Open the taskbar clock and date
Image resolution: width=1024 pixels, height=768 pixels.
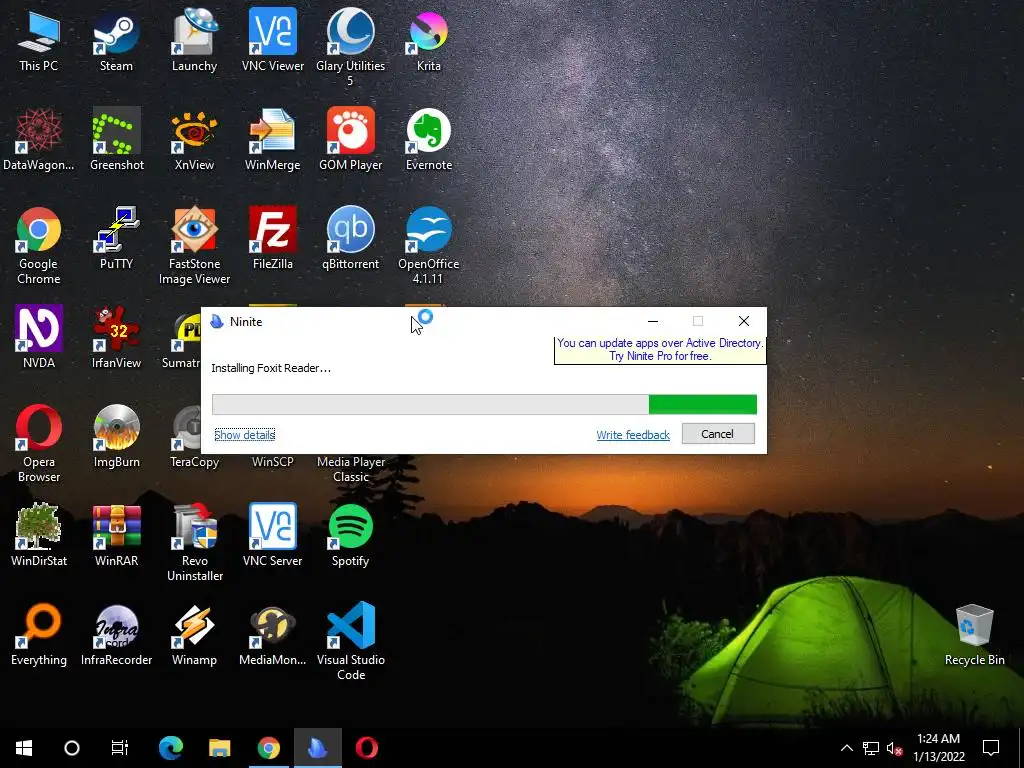click(x=938, y=748)
